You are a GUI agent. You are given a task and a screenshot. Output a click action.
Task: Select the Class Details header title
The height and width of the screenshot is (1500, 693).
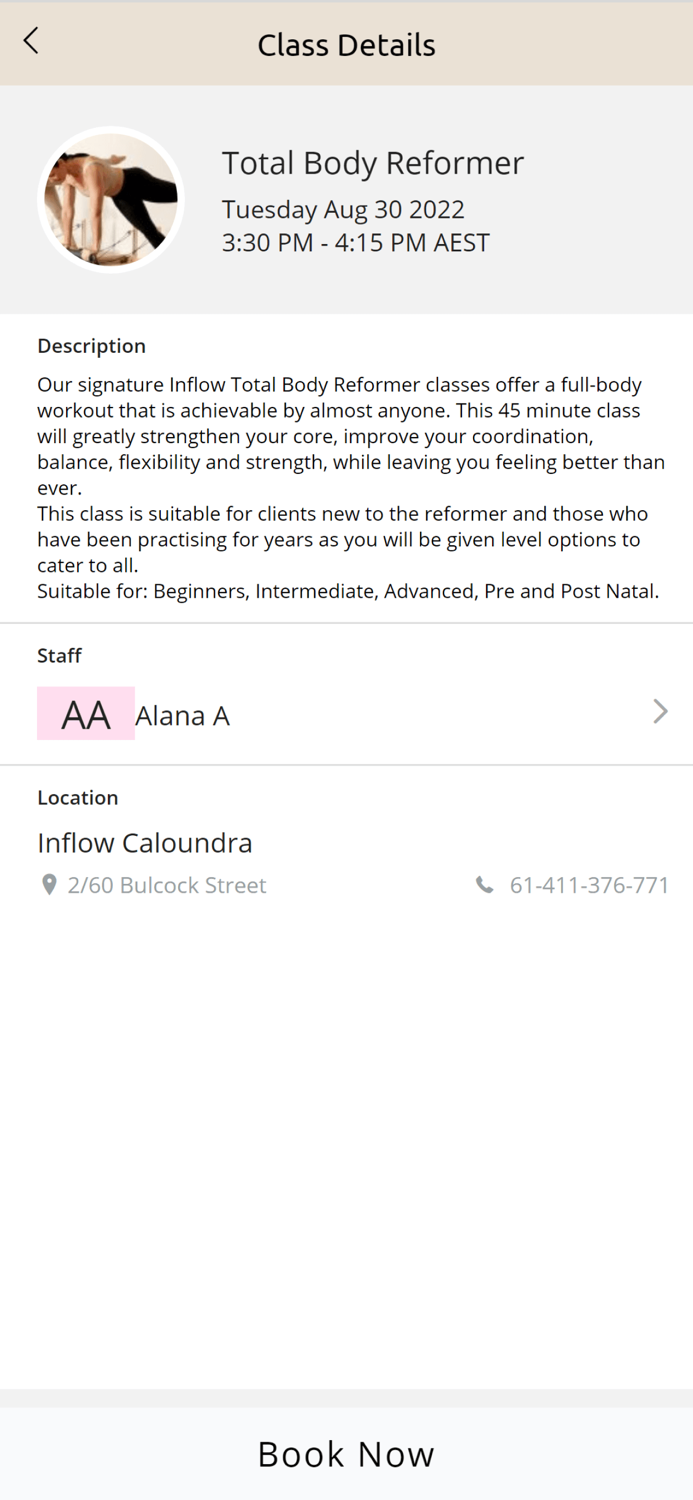pos(346,44)
